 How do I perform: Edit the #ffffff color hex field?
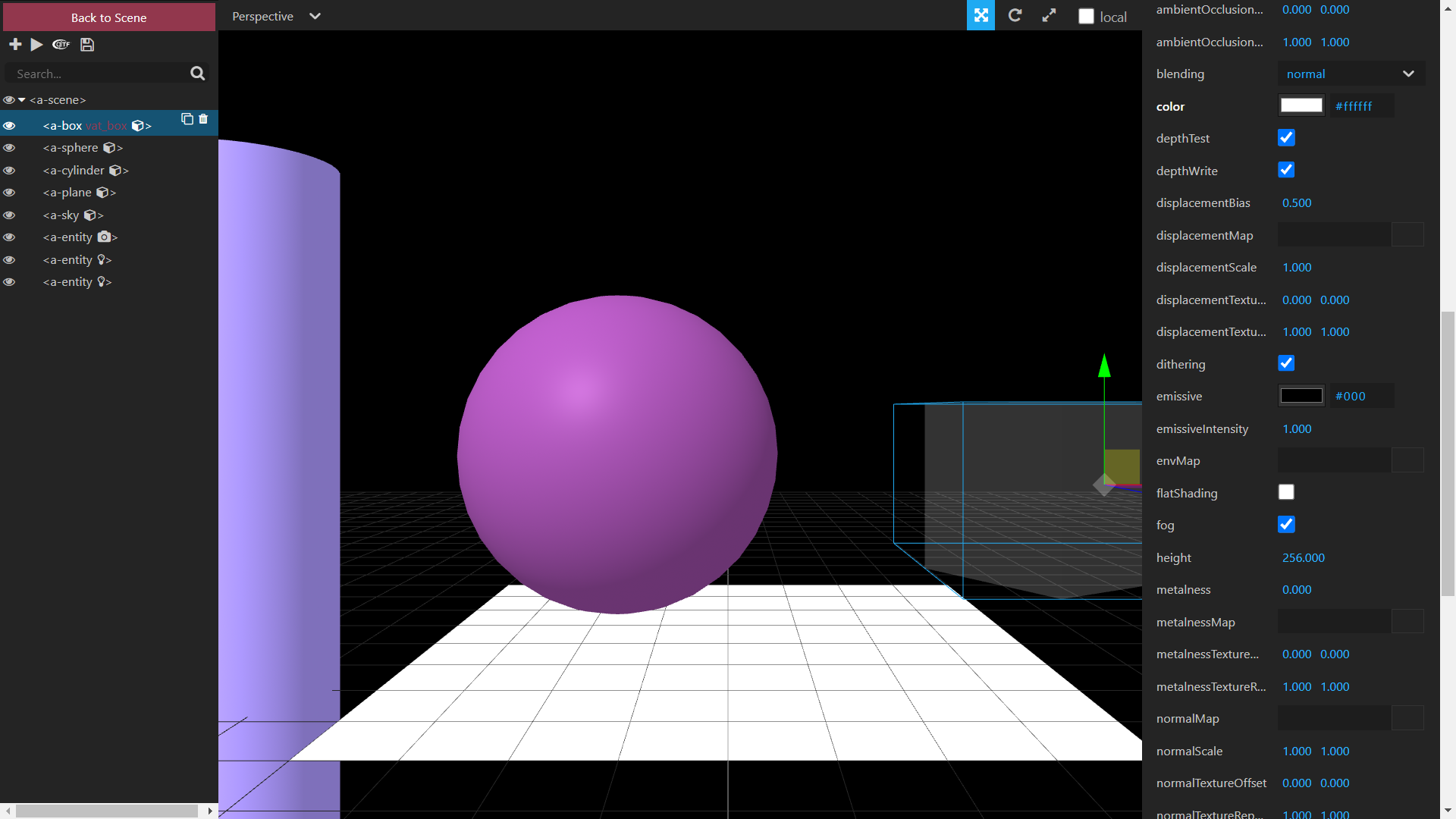coord(1362,106)
